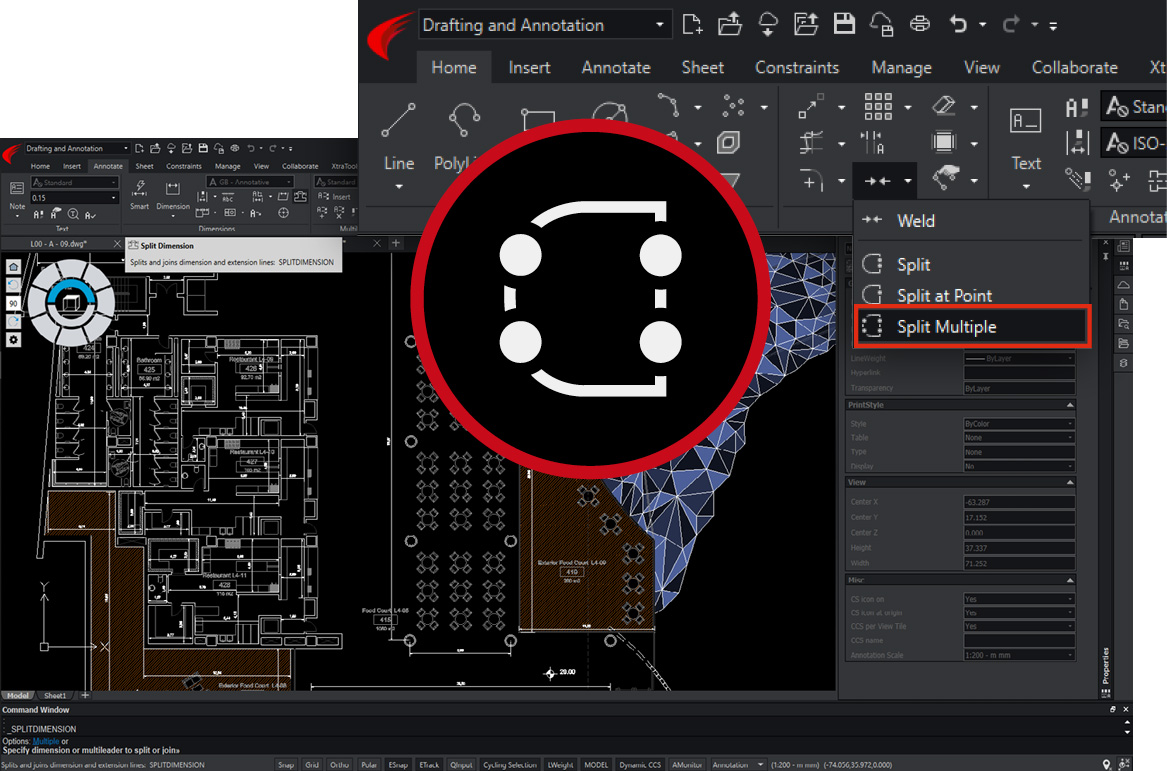Click the Print icon in enlarged toolbar
Viewport: 1167px width, 771px height.
920,25
